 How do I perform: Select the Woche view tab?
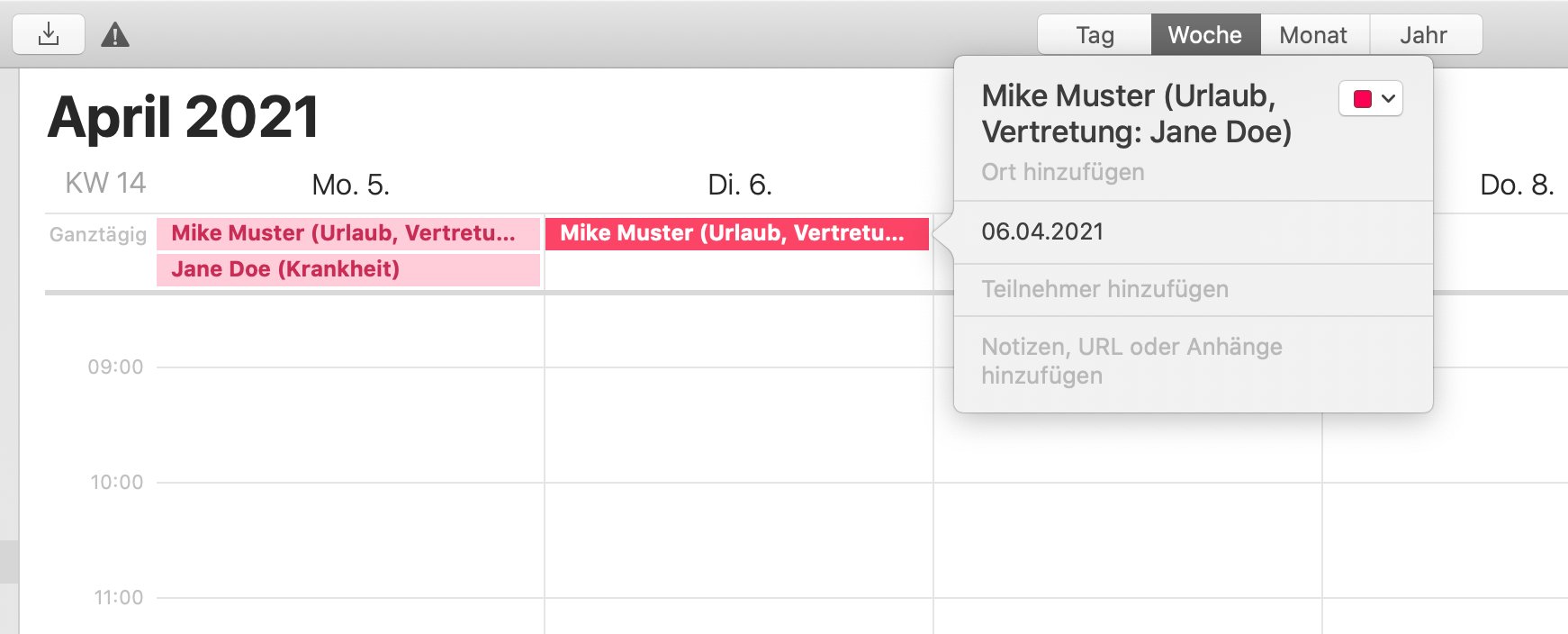point(1205,34)
